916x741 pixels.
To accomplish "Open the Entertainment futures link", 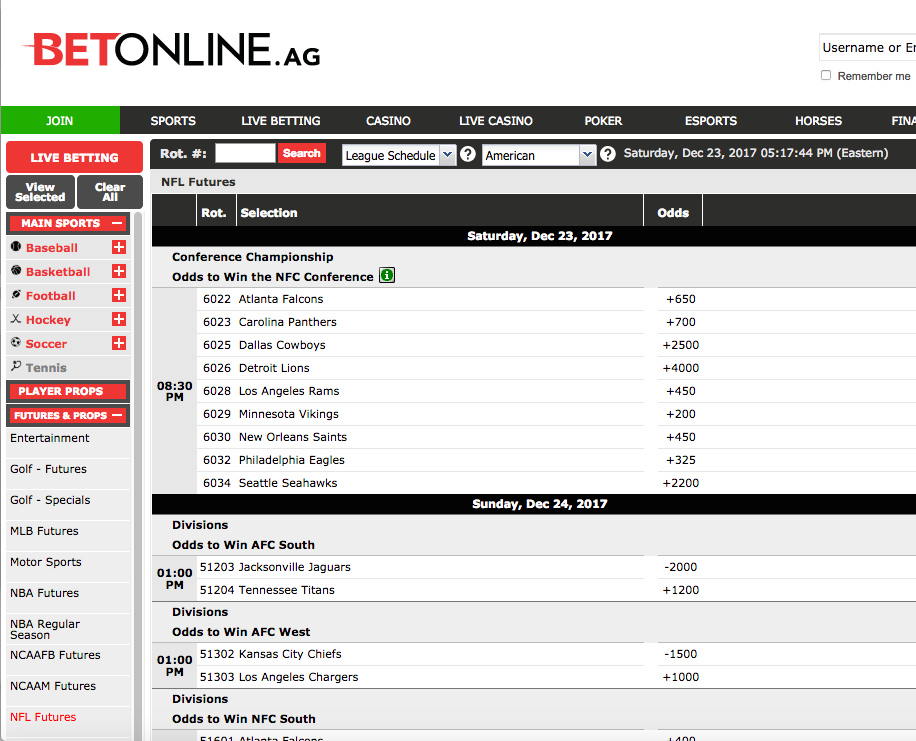I will [x=50, y=438].
